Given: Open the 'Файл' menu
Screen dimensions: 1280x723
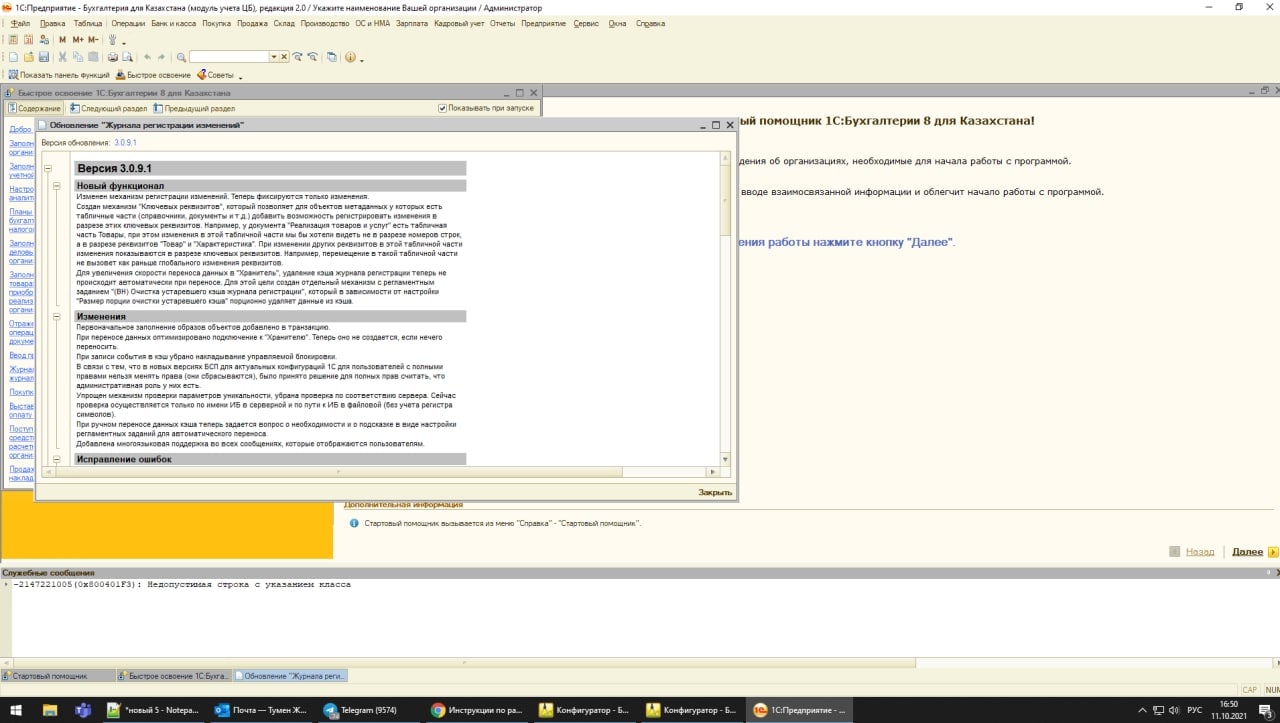Looking at the screenshot, I should pyautogui.click(x=20, y=23).
